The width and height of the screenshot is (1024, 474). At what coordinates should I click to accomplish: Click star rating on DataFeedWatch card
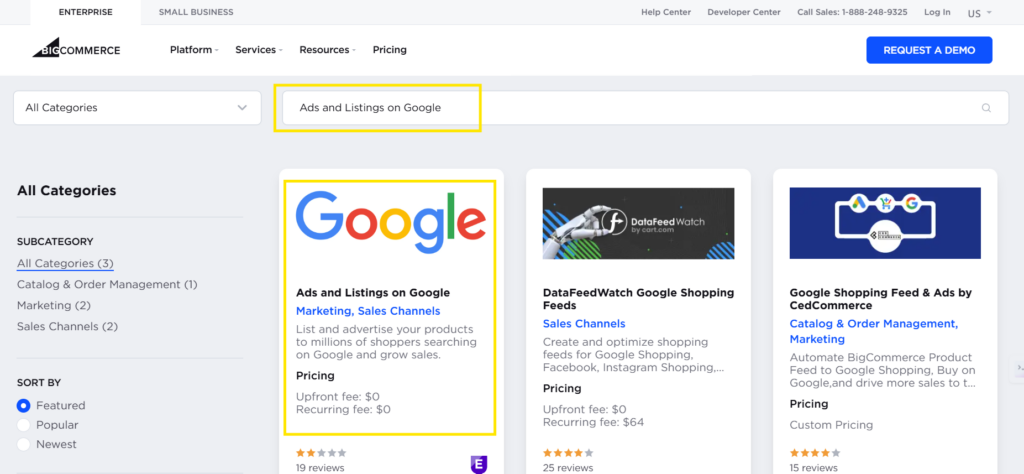click(568, 452)
